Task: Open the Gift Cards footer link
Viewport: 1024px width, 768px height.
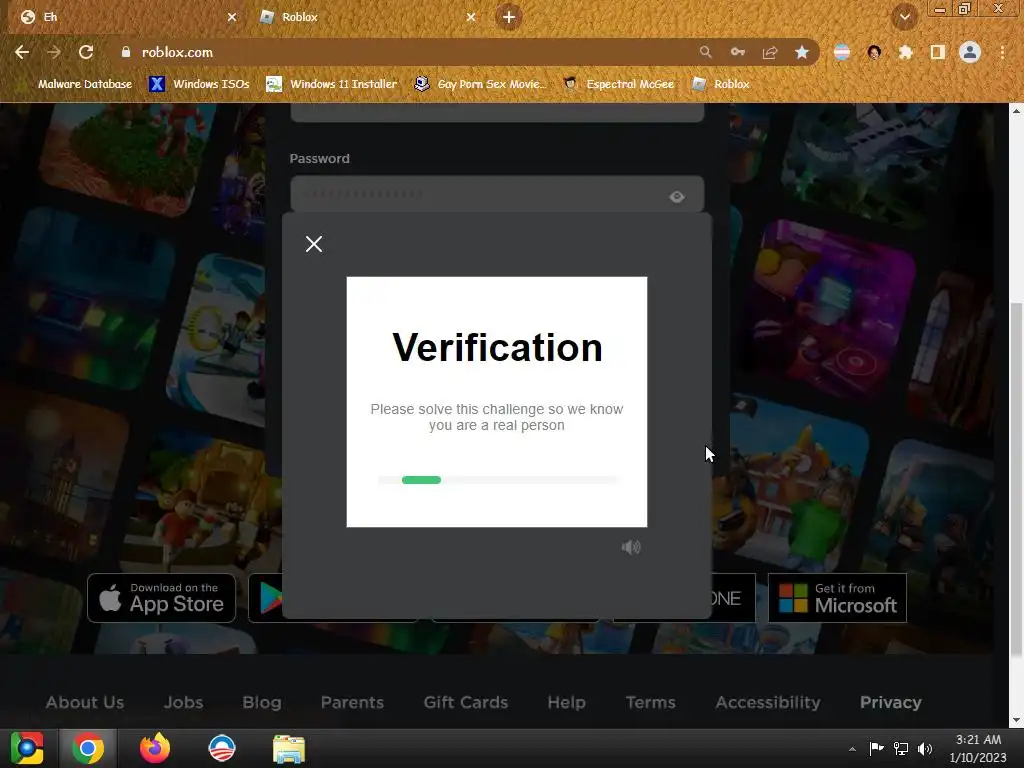Action: click(466, 702)
